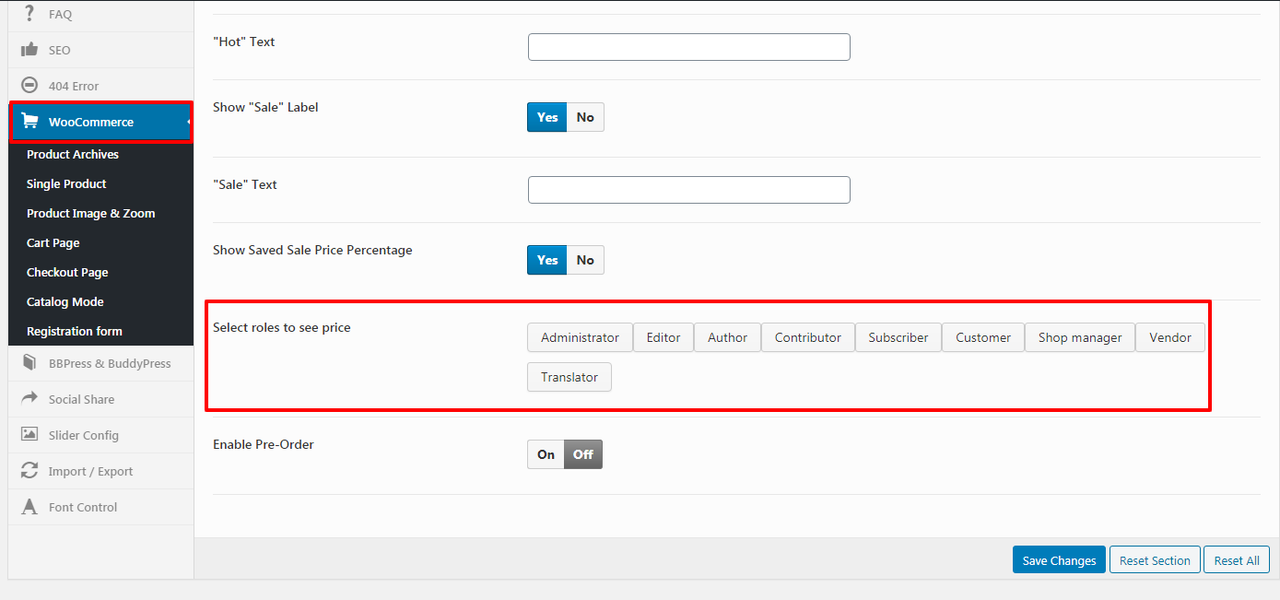Set Show "Sale" Label to Yes
The height and width of the screenshot is (600, 1280).
pos(547,117)
